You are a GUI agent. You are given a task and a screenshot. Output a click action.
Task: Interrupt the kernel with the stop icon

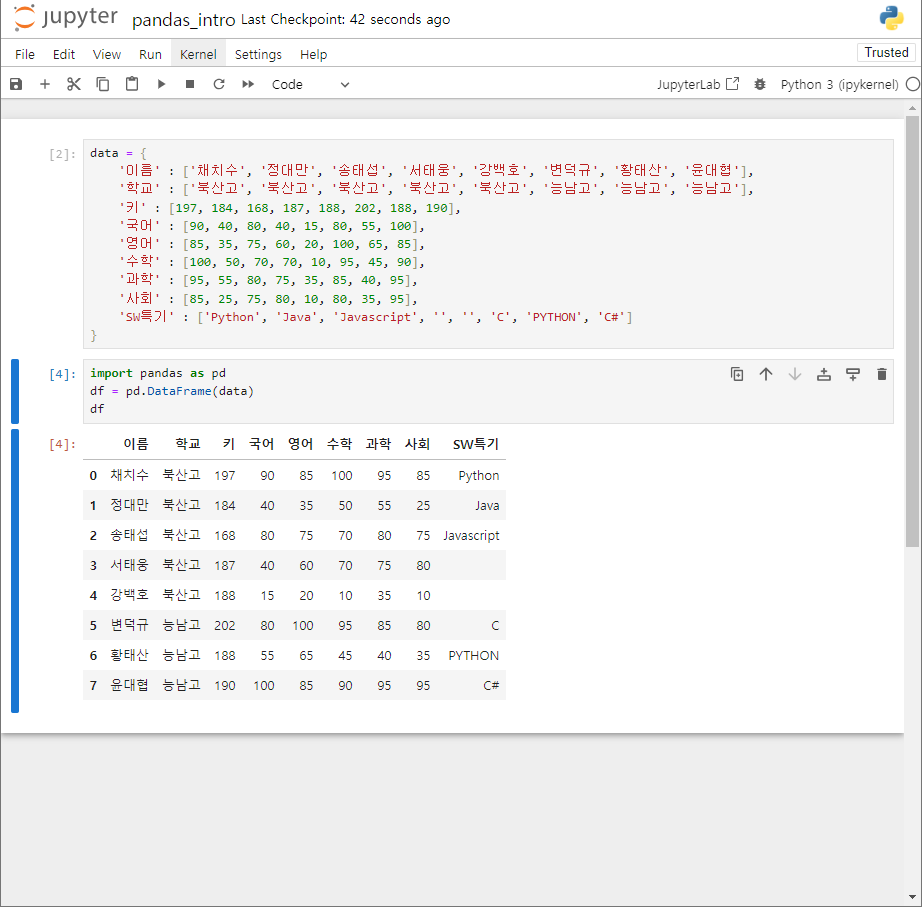pyautogui.click(x=190, y=84)
